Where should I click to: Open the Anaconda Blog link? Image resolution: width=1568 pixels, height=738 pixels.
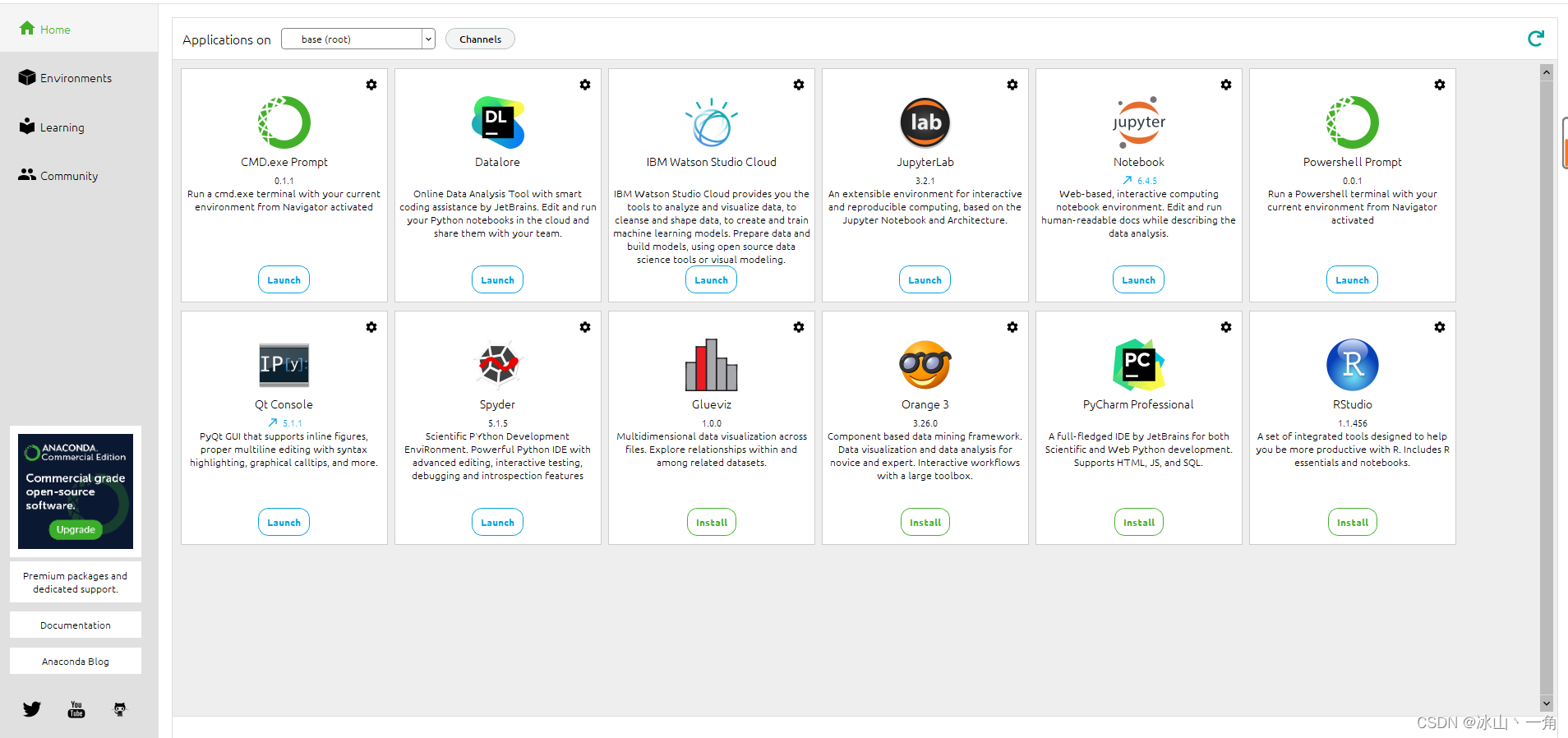(76, 661)
